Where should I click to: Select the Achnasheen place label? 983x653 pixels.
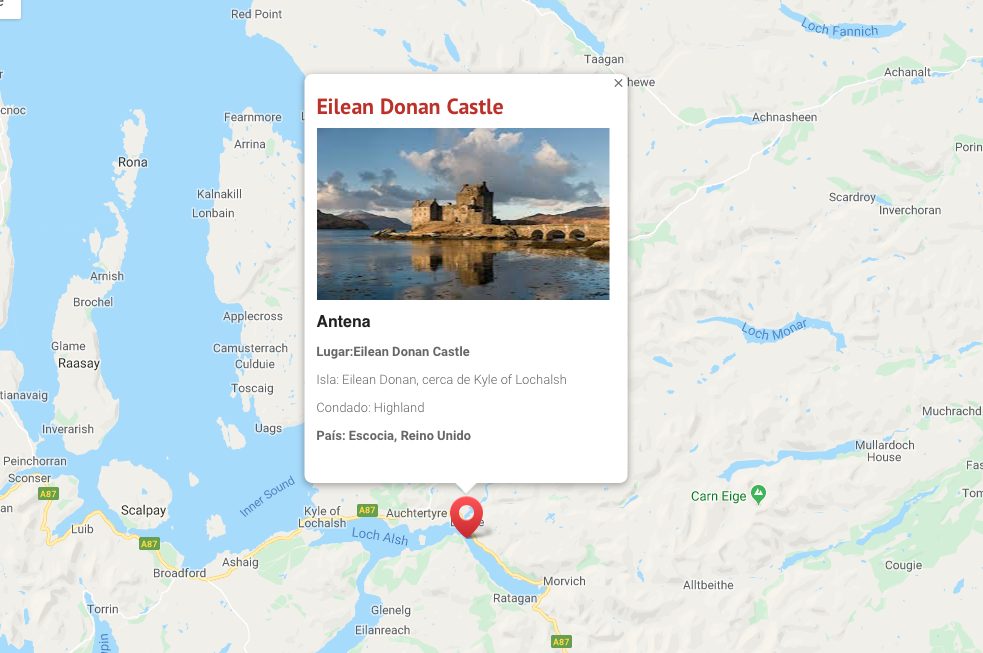pos(784,117)
